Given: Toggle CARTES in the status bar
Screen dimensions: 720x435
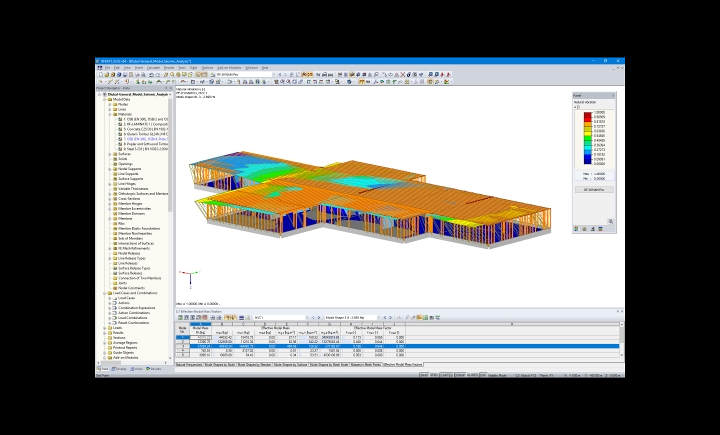Looking at the screenshot, I should 446,375.
